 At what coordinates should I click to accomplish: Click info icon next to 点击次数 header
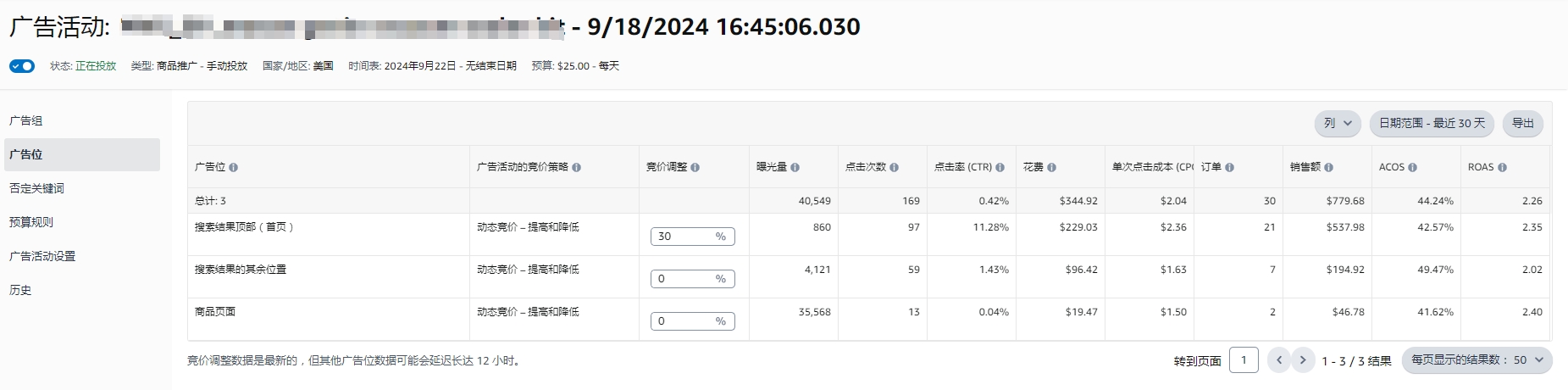(894, 168)
